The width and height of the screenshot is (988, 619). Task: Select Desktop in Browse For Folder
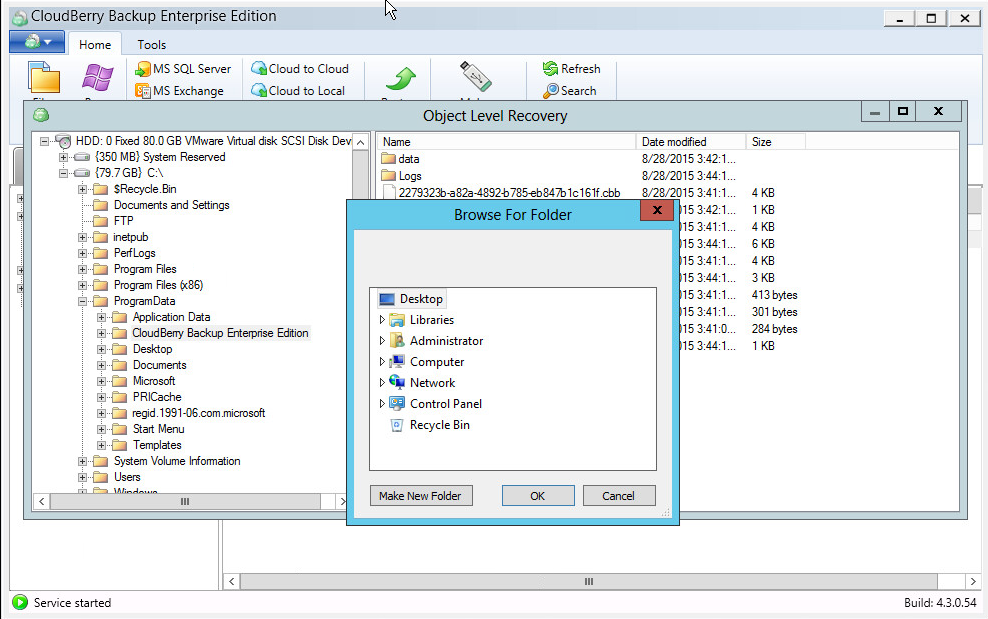coord(411,299)
